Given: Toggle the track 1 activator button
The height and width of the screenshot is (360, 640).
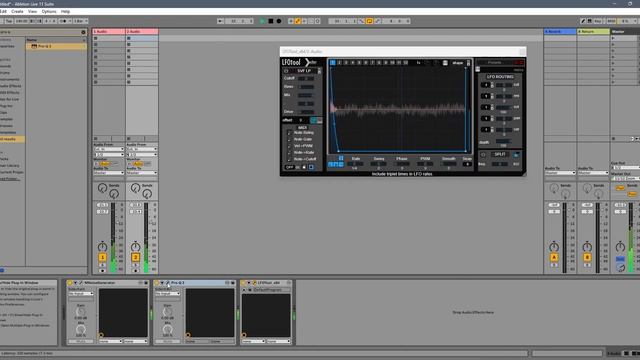Looking at the screenshot, I should coord(102,257).
